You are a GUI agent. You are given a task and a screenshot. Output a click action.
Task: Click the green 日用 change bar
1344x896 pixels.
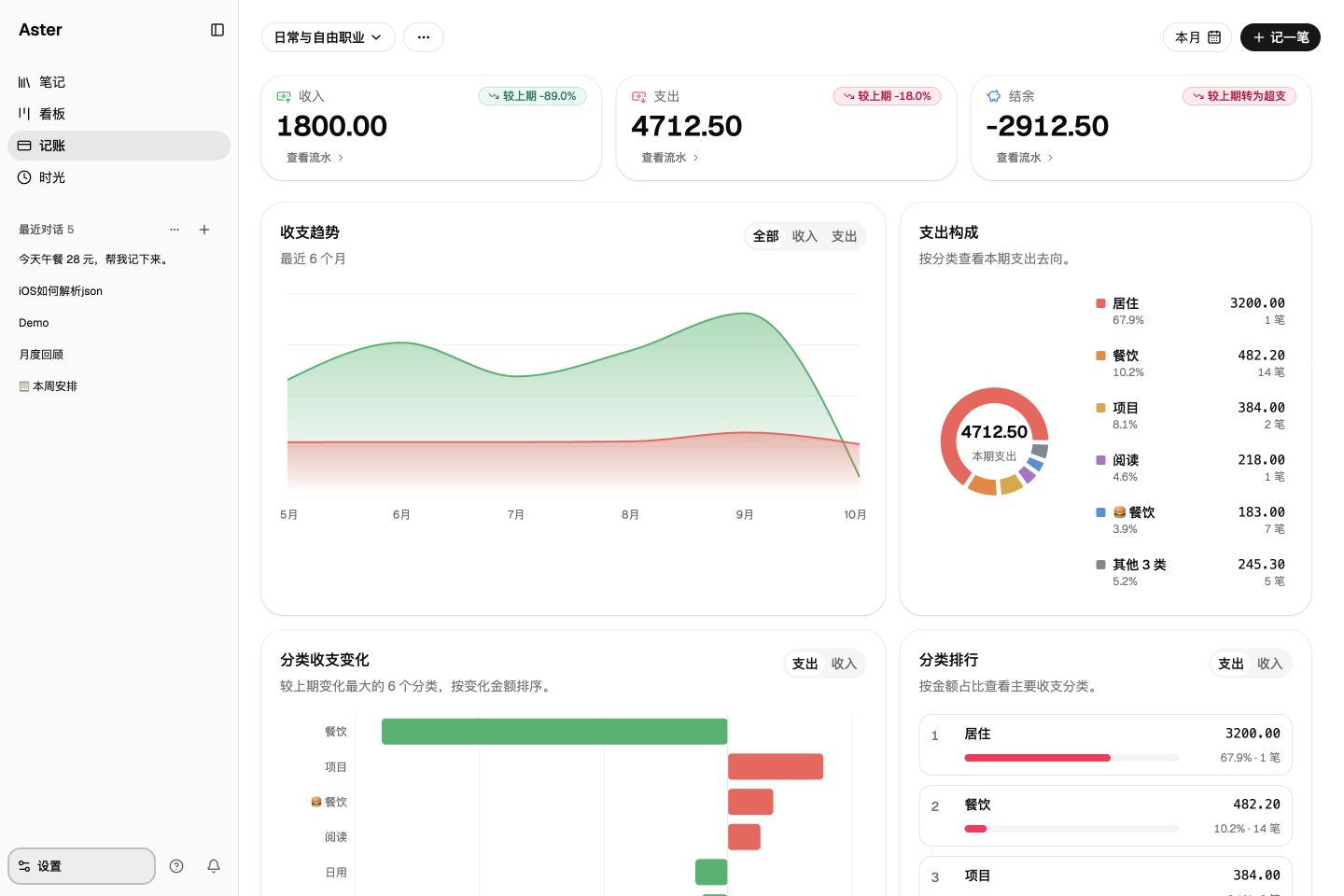711,872
